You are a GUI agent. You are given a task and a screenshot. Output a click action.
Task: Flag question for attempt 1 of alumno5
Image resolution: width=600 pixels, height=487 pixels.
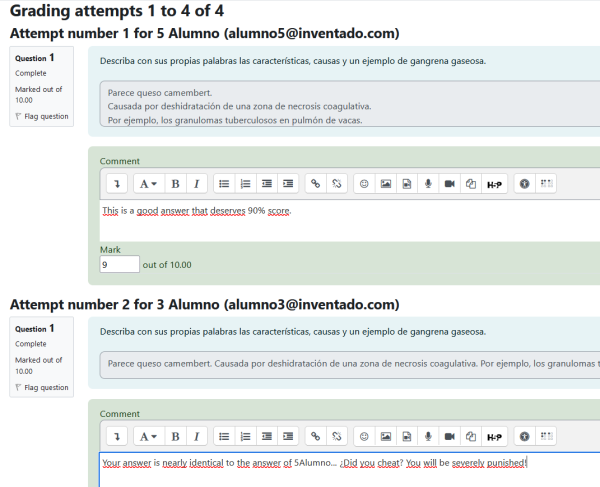(x=42, y=116)
